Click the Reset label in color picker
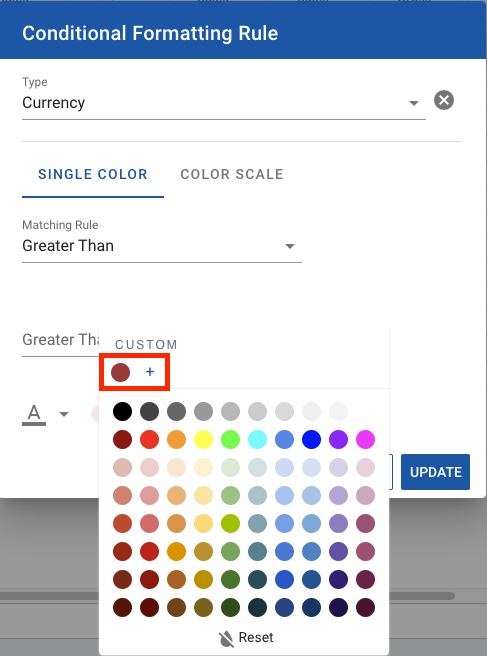 [x=256, y=638]
